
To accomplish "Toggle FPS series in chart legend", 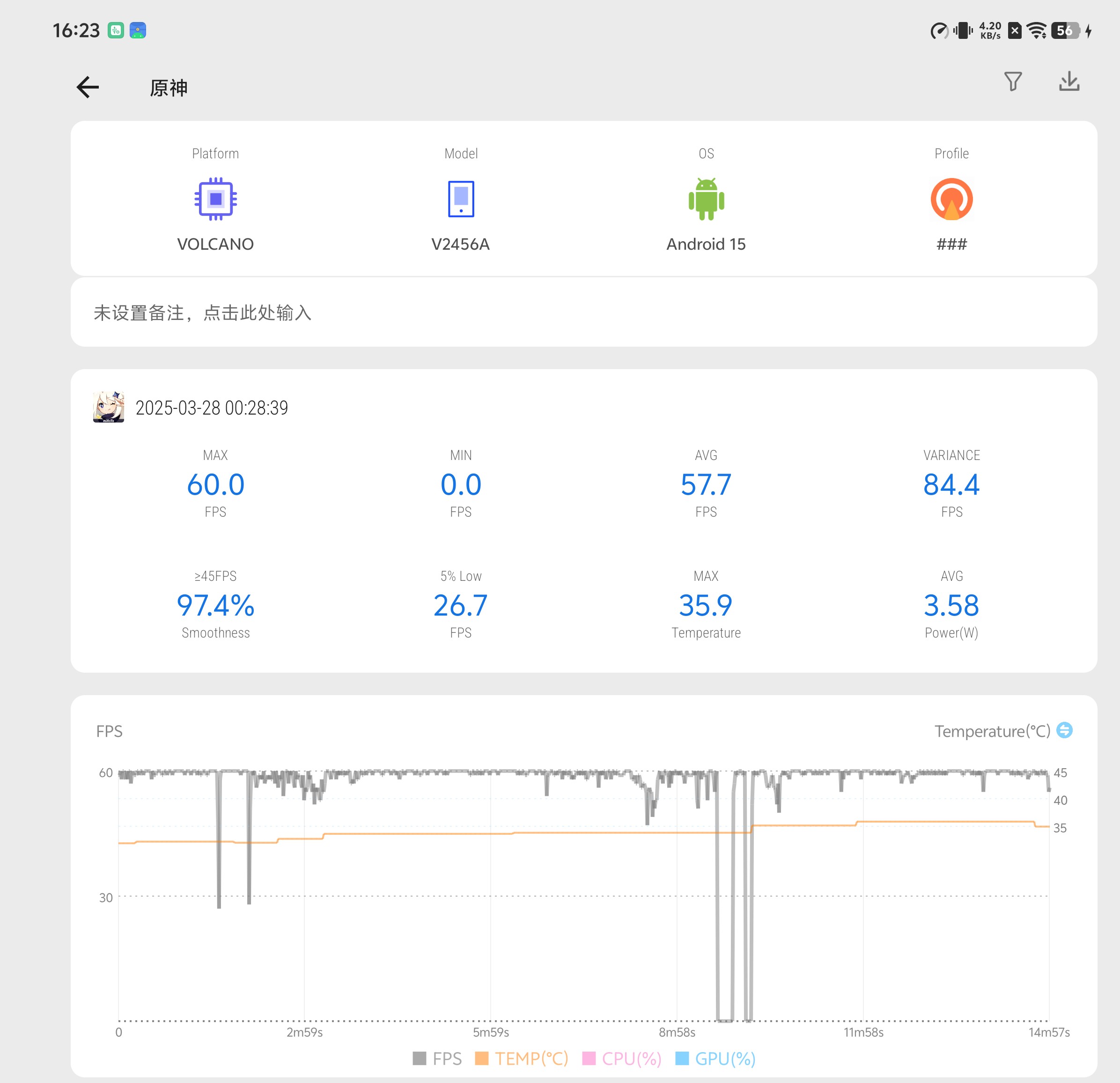I will [437, 1059].
